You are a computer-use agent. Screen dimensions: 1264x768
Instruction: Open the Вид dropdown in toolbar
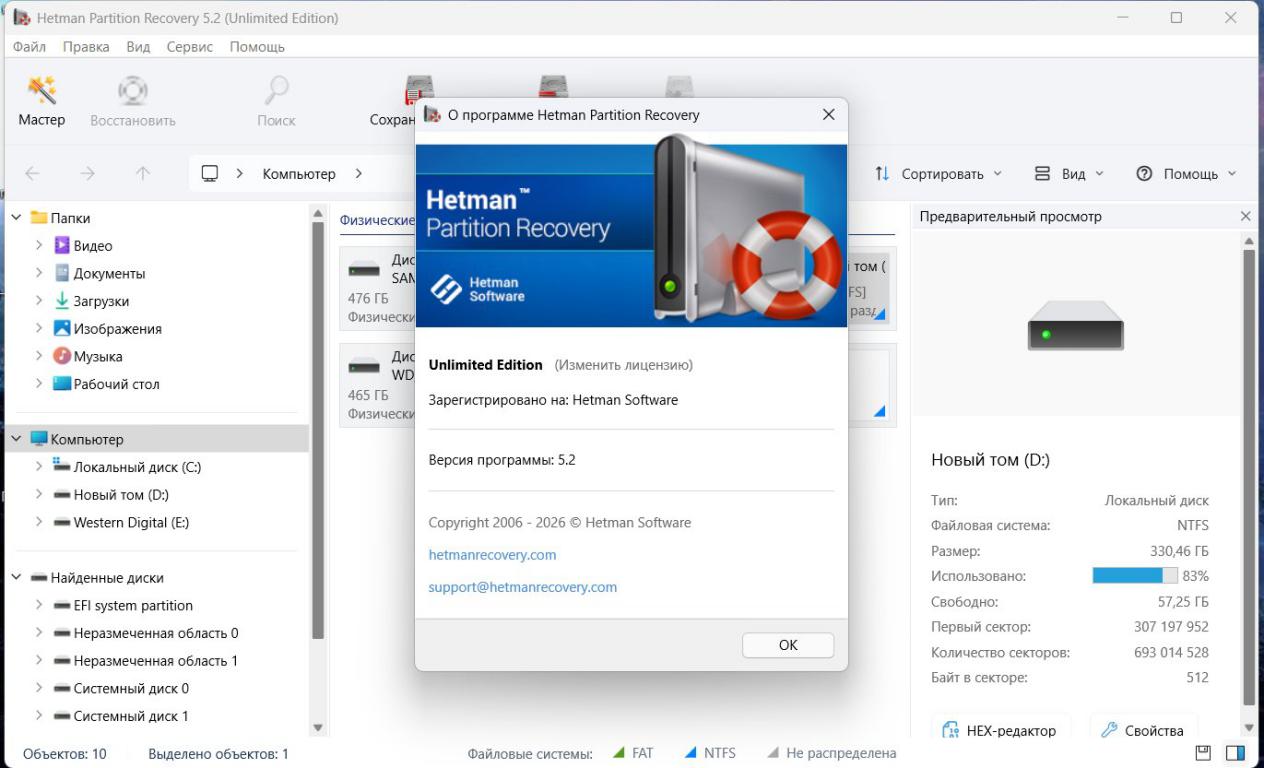(1069, 174)
